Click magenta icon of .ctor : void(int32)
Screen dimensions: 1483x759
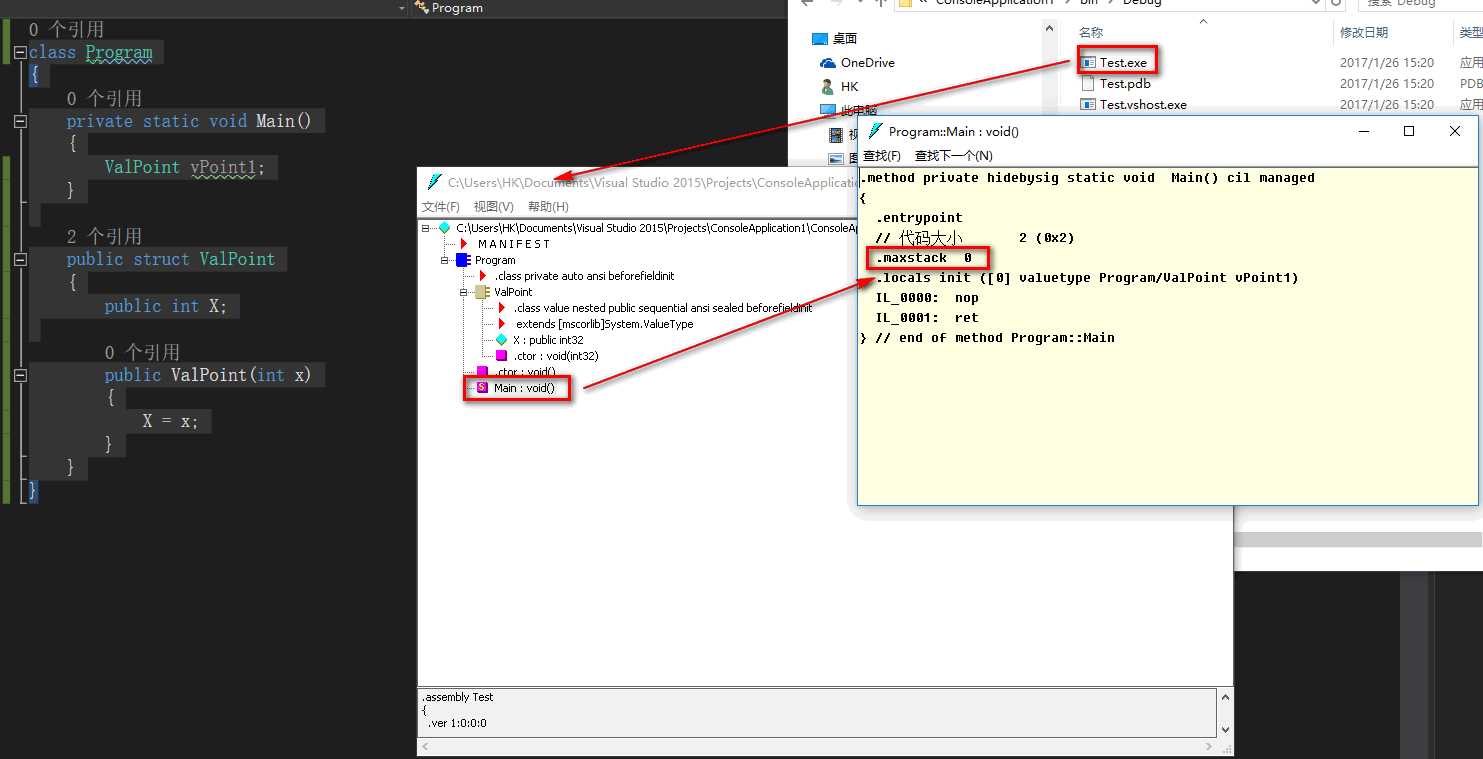(x=502, y=356)
